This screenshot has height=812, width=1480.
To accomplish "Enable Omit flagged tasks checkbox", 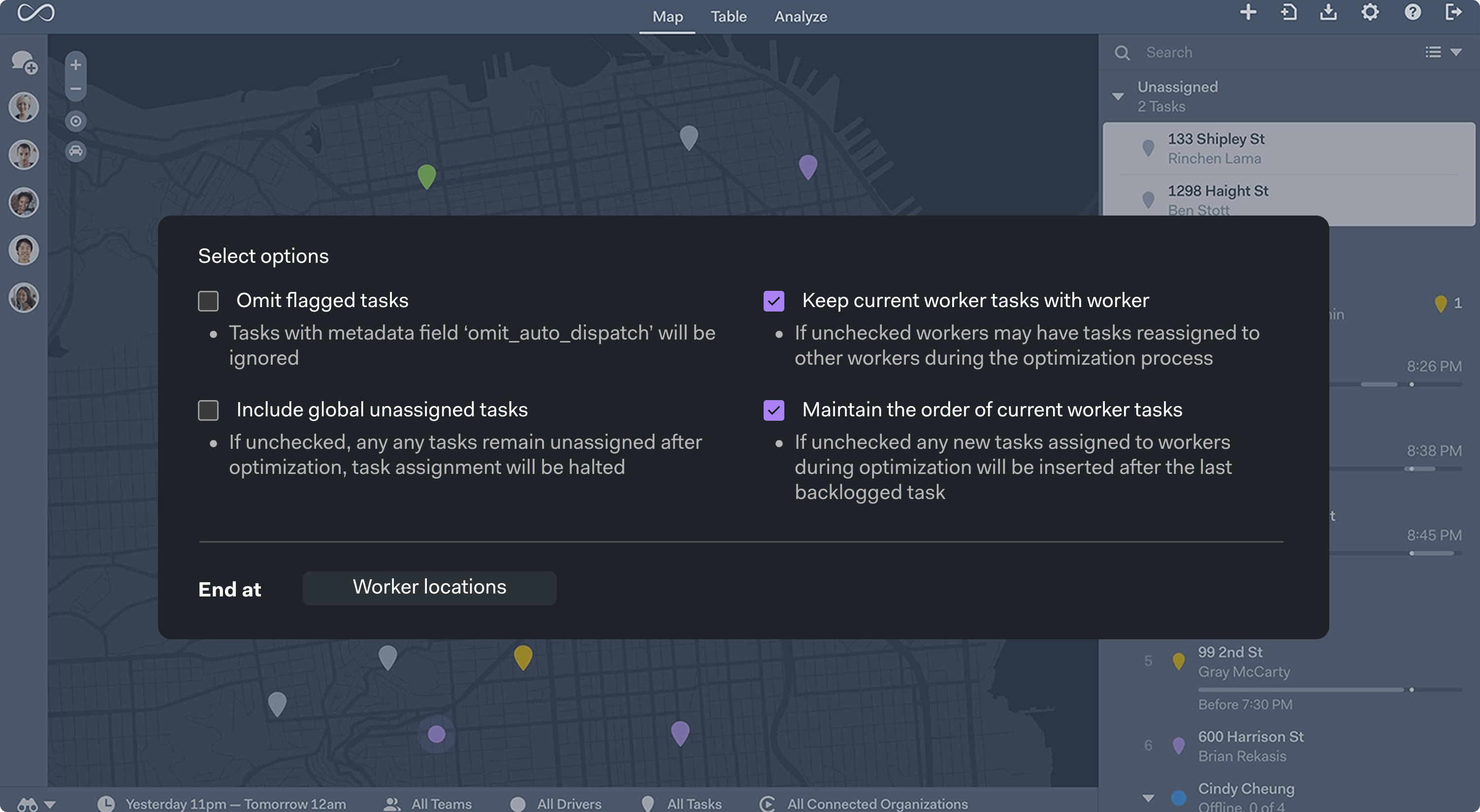I will coord(208,301).
